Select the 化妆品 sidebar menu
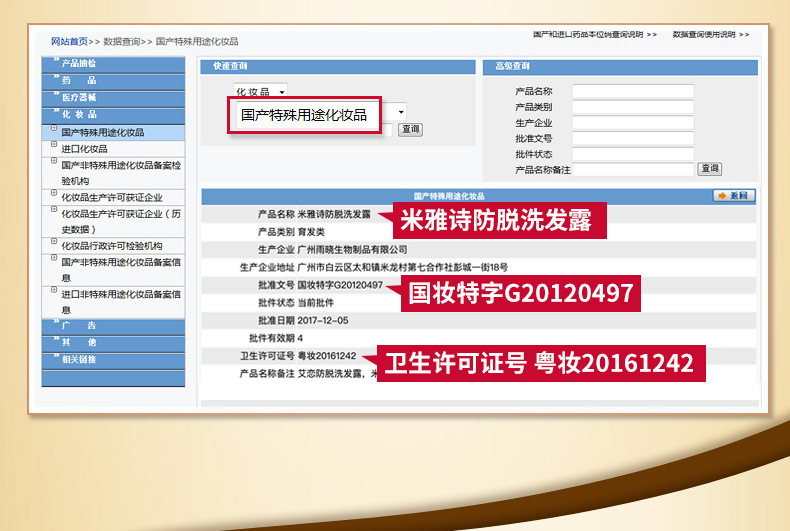 click(x=113, y=115)
